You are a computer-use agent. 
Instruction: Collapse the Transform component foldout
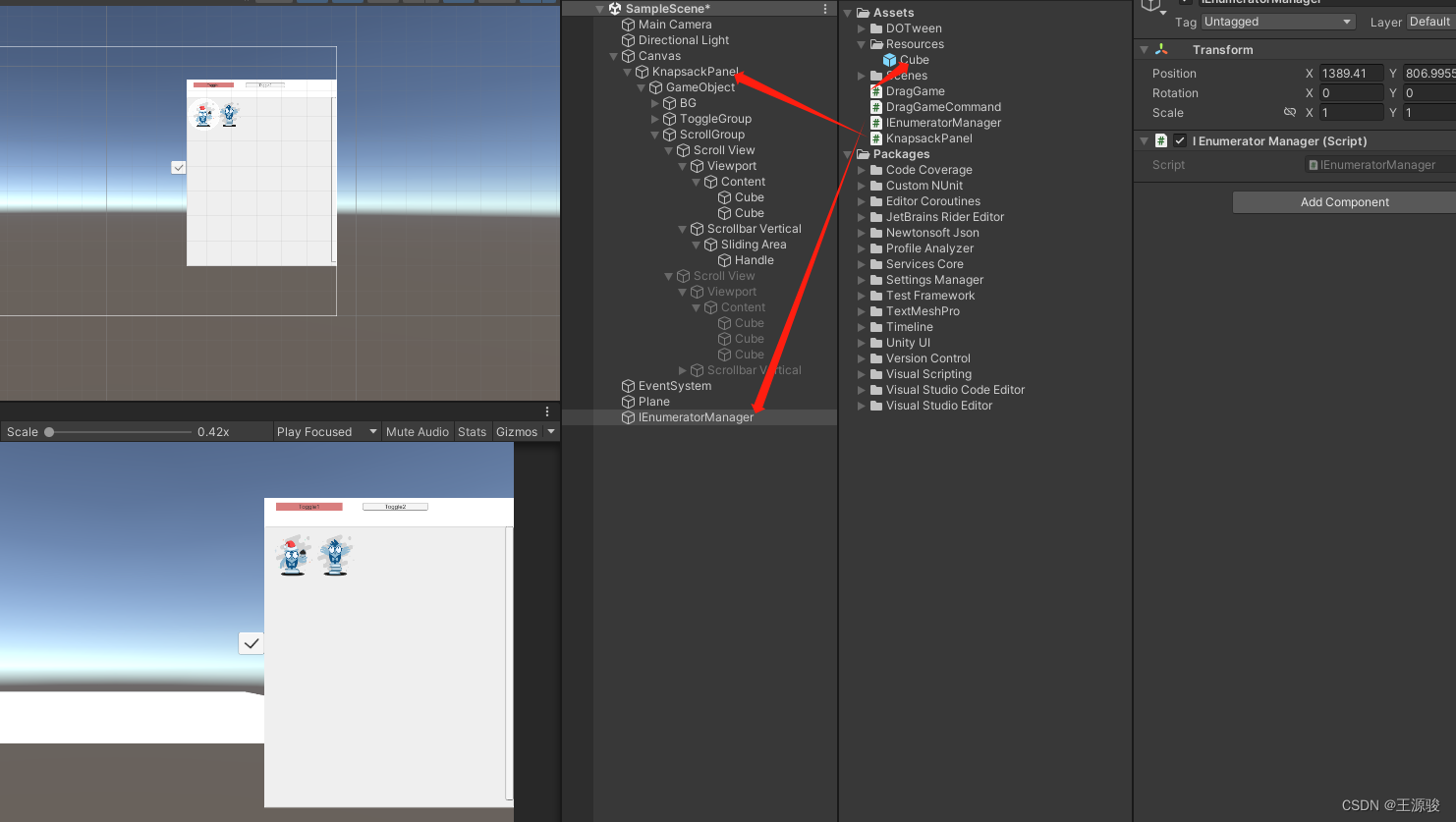tap(1144, 49)
